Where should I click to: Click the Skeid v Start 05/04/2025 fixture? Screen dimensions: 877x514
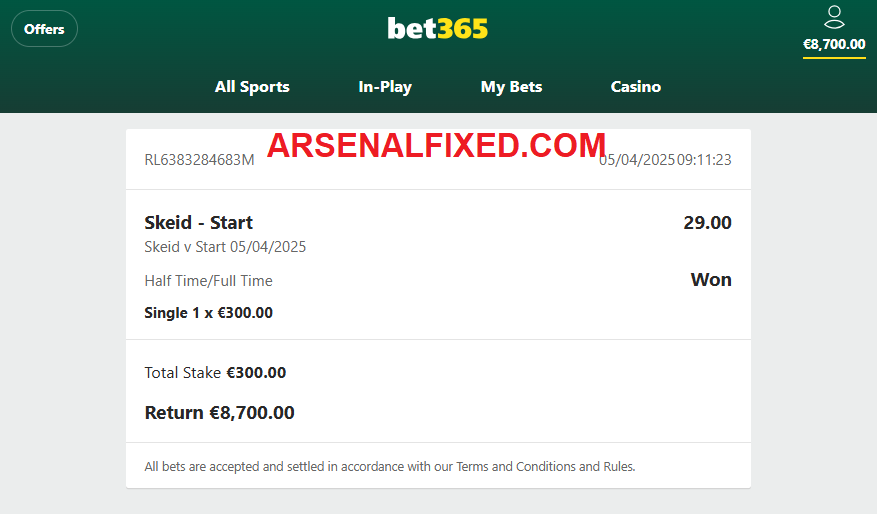(225, 247)
